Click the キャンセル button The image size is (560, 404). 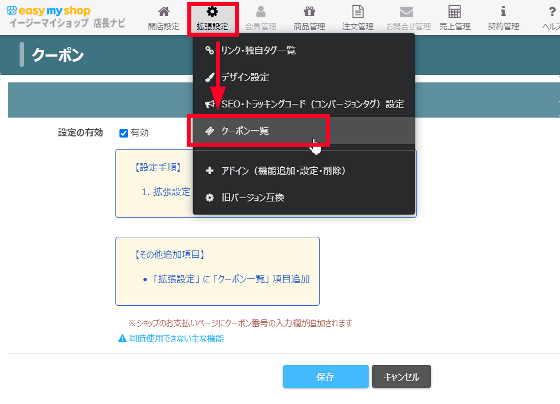401,376
